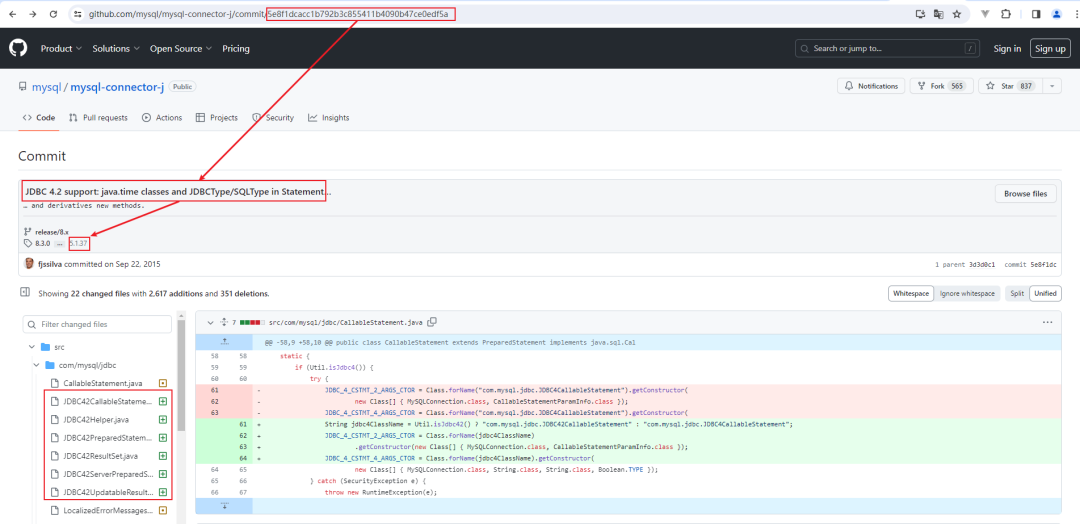
Task: Expand diff upward at hunk header
Action: (x=224, y=342)
